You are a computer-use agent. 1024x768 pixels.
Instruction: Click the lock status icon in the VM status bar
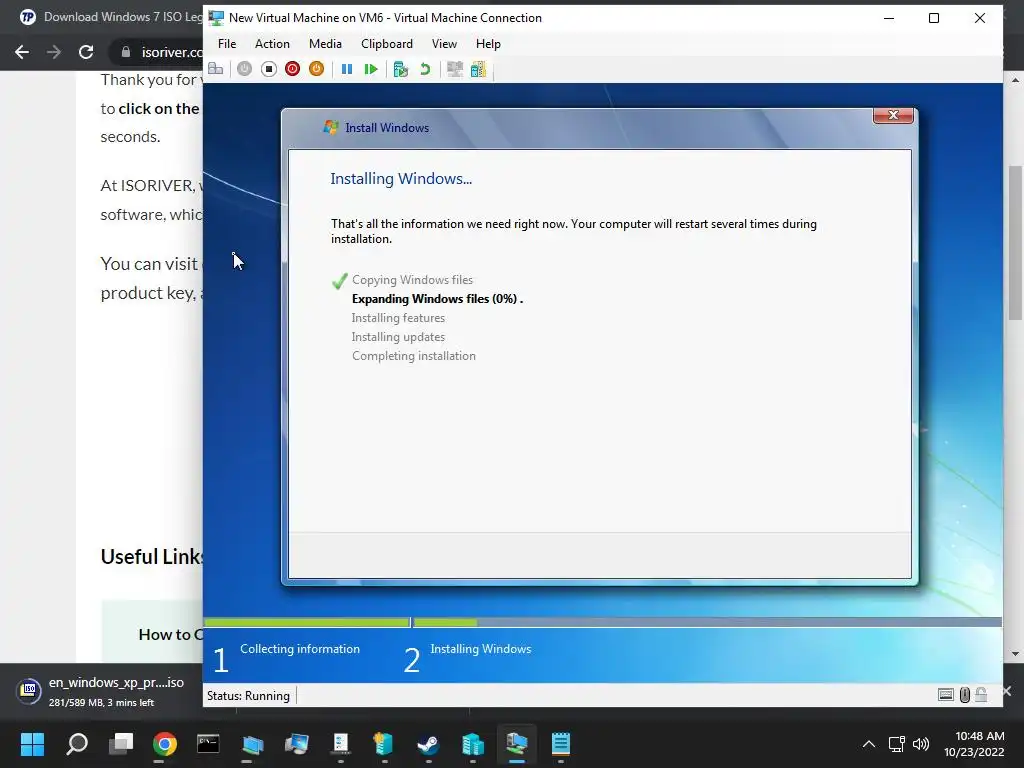[x=981, y=694]
